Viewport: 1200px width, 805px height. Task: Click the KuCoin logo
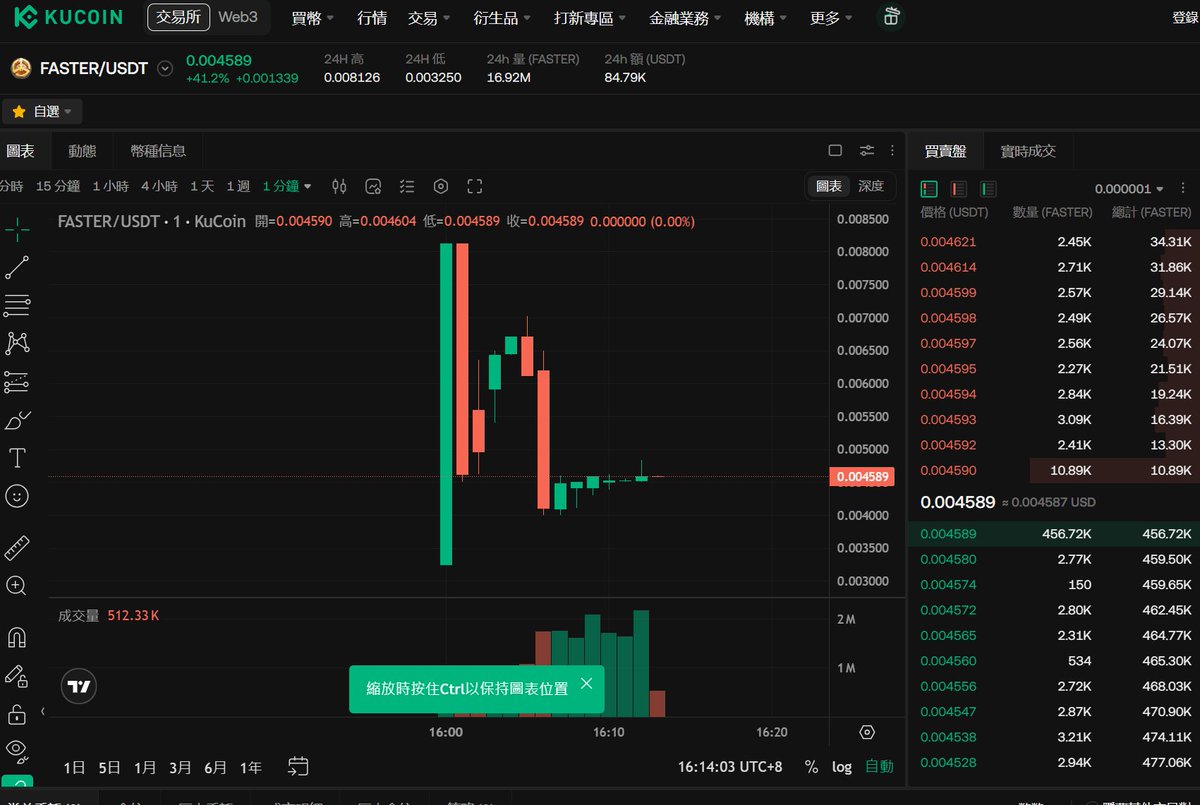(69, 17)
